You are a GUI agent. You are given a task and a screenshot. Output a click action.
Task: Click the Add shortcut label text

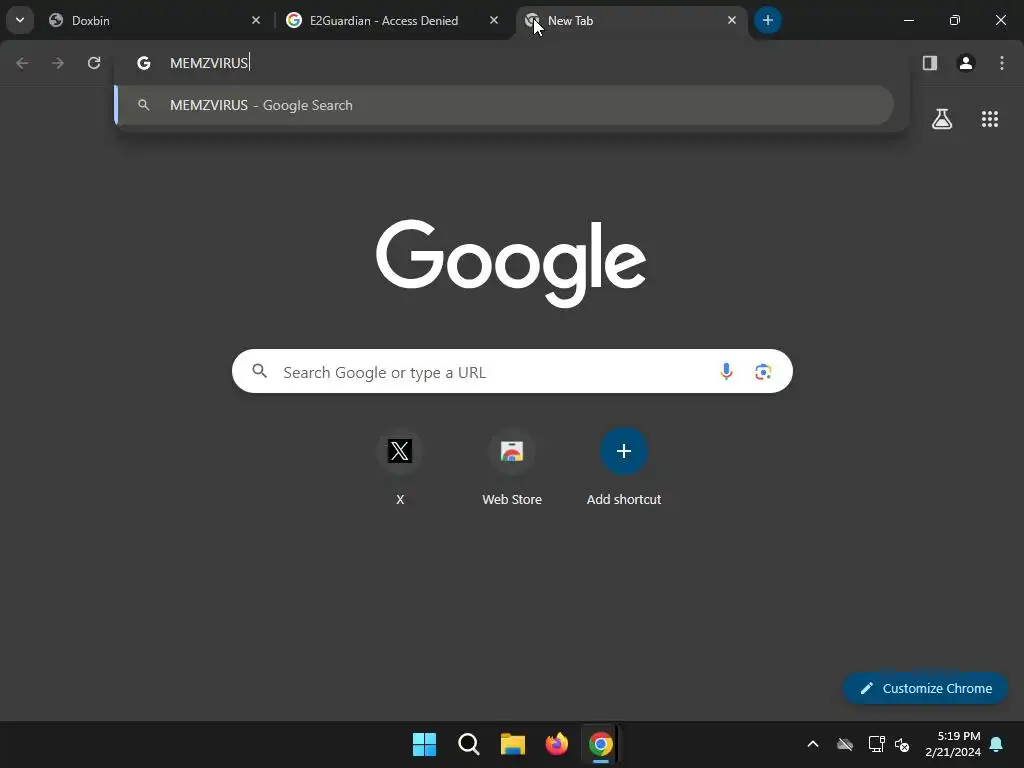(x=624, y=500)
